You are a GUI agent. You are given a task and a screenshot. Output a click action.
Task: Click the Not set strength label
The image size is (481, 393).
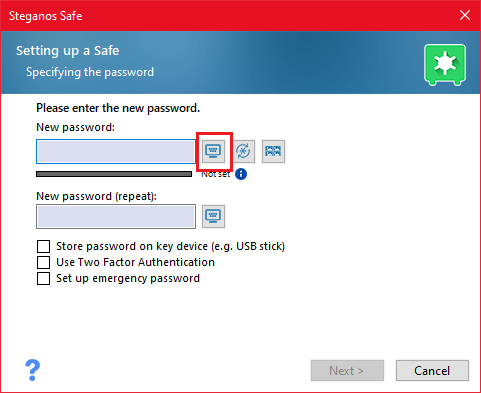(216, 174)
